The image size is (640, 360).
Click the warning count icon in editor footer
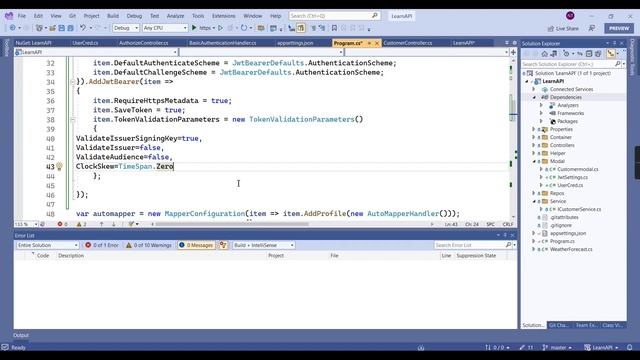coord(79,224)
